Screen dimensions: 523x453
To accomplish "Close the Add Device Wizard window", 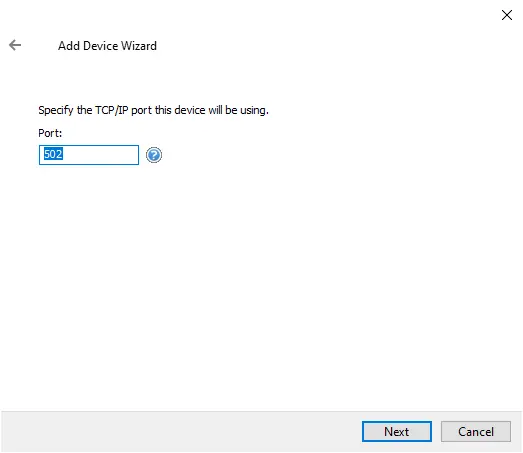I will tap(507, 15).
